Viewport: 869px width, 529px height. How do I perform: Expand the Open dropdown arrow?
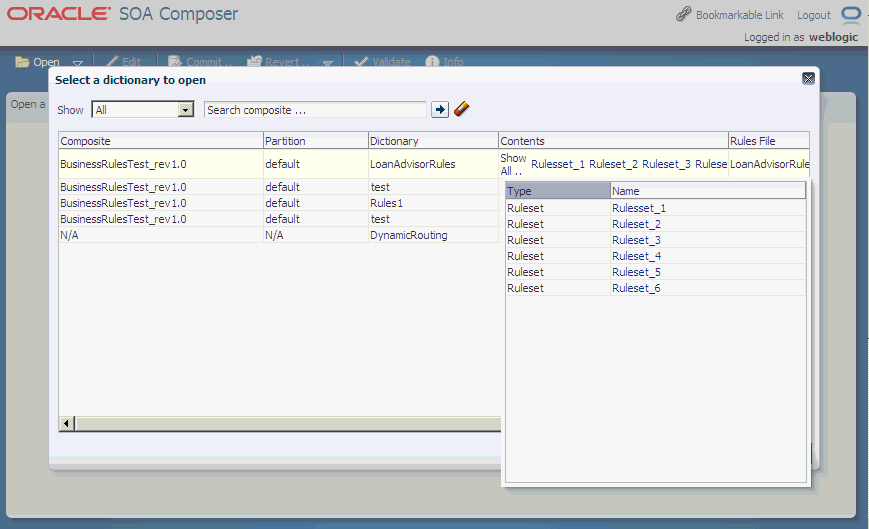tap(78, 63)
